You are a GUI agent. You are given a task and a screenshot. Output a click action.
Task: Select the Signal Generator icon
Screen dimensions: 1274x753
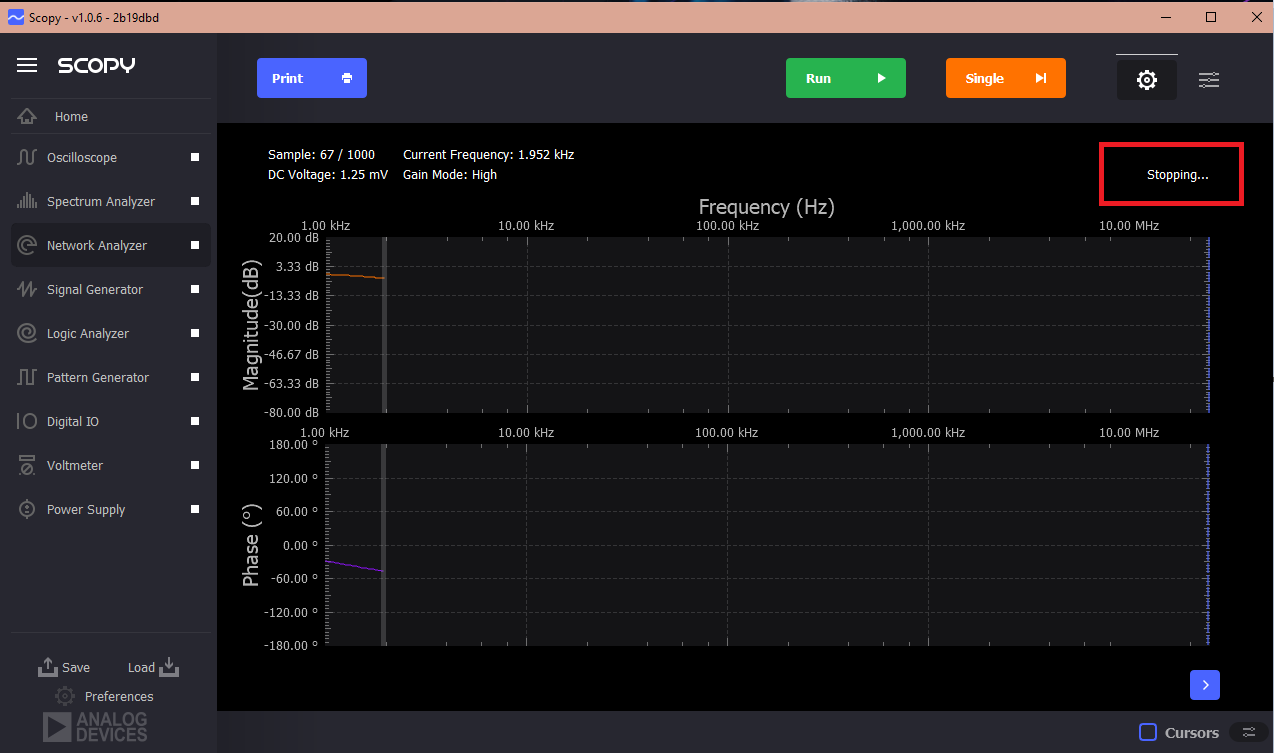[27, 289]
